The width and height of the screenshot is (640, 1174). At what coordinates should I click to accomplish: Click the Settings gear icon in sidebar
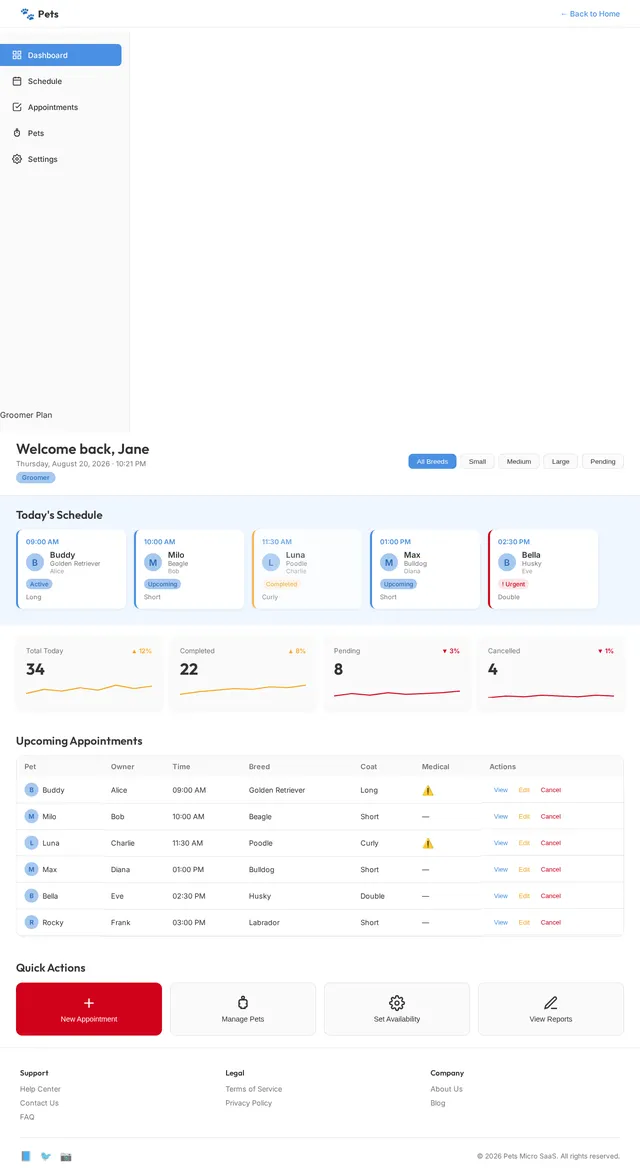tap(17, 159)
